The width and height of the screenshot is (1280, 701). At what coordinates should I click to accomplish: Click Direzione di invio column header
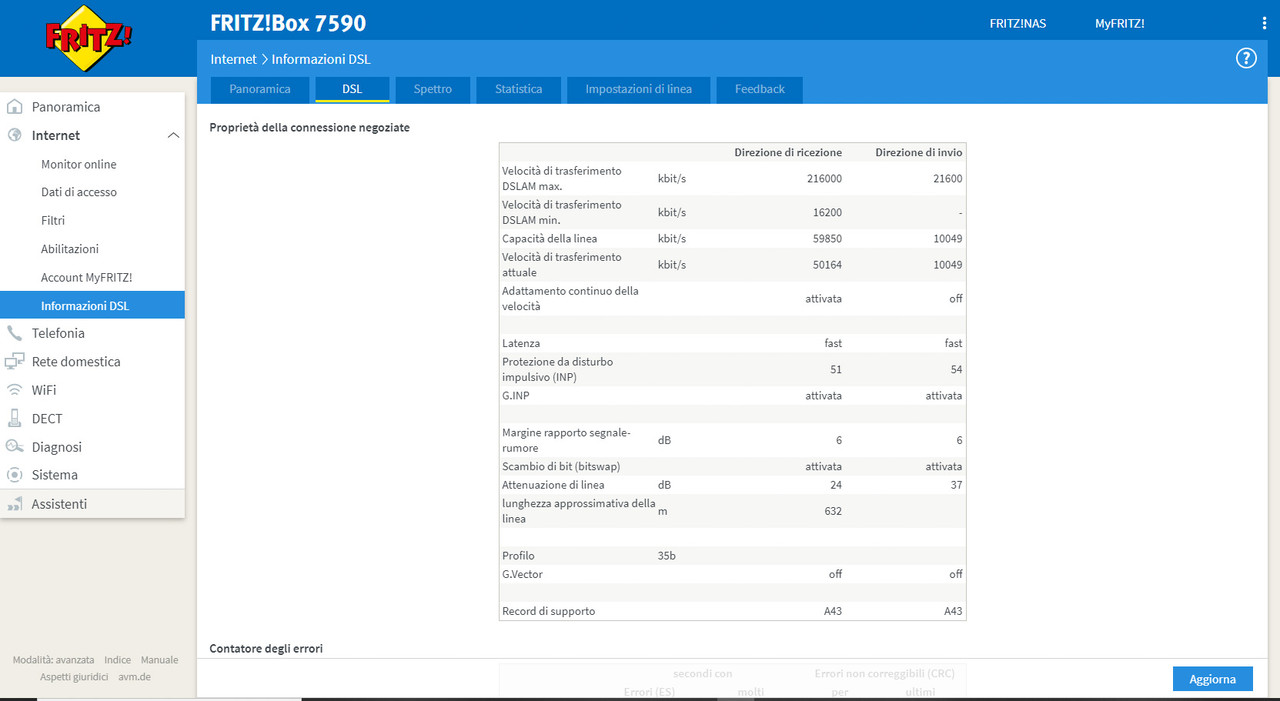pos(919,152)
